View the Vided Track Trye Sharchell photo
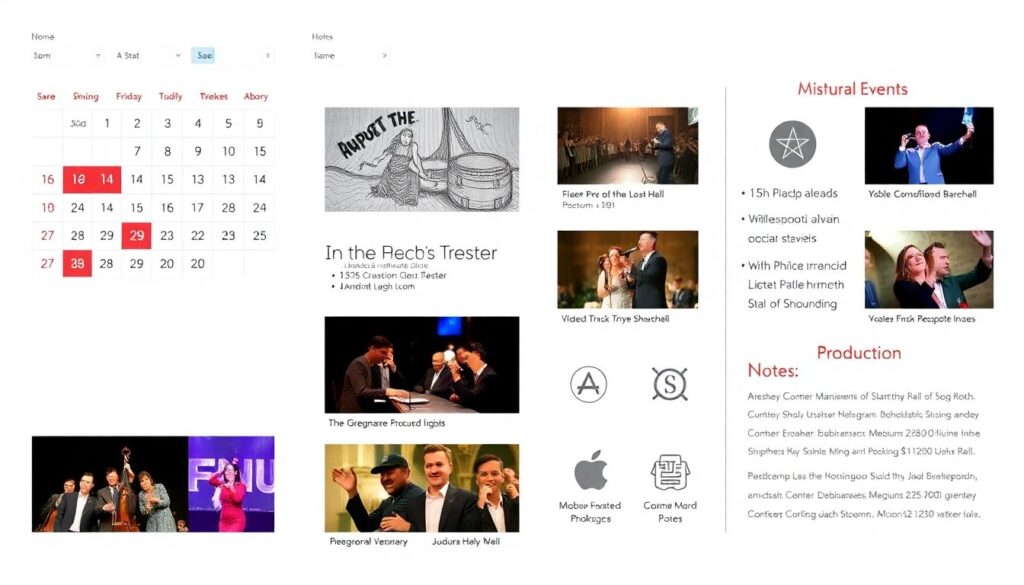Screen dimensions: 1024x585 click(x=627, y=269)
